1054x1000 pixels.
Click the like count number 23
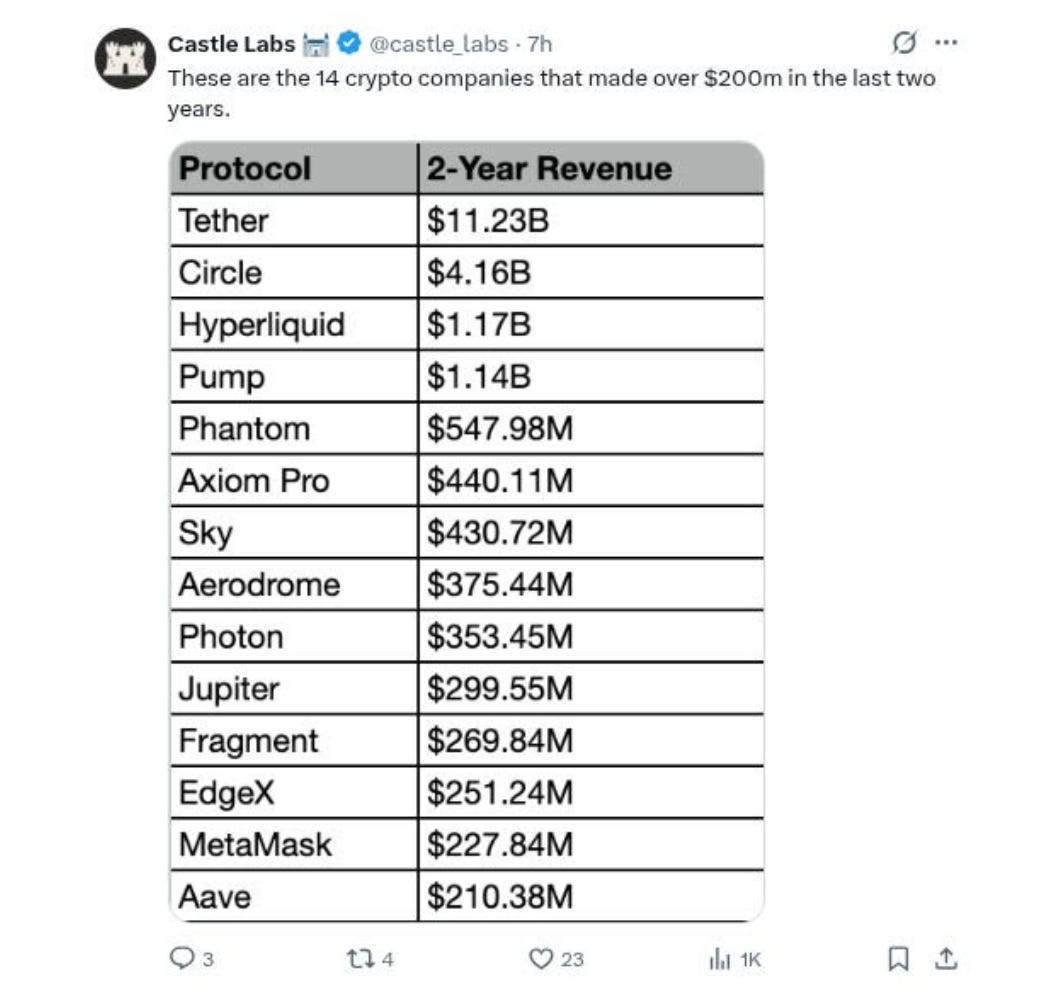point(572,959)
